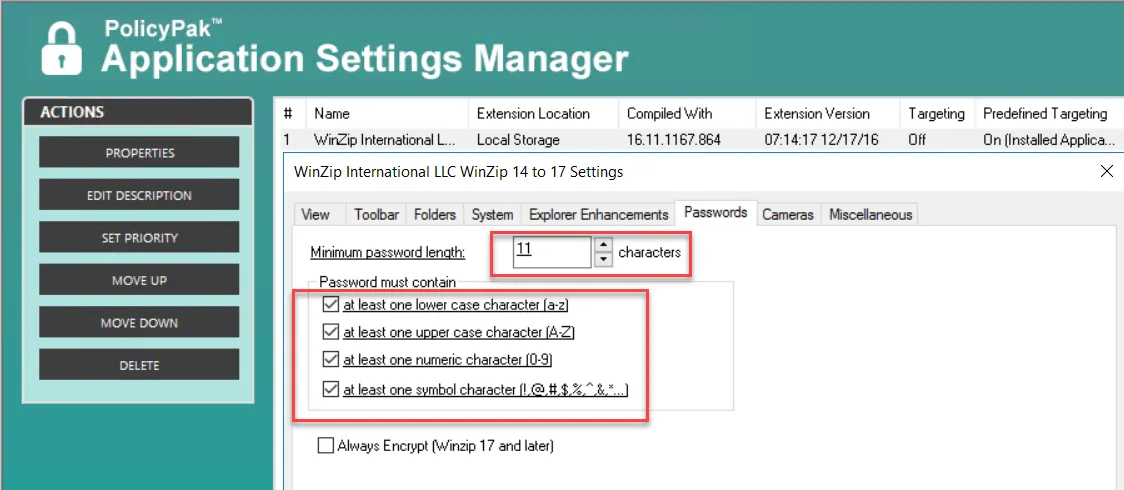This screenshot has height=490, width=1124.
Task: Click the Predefined Targeting column header
Action: point(1049,113)
